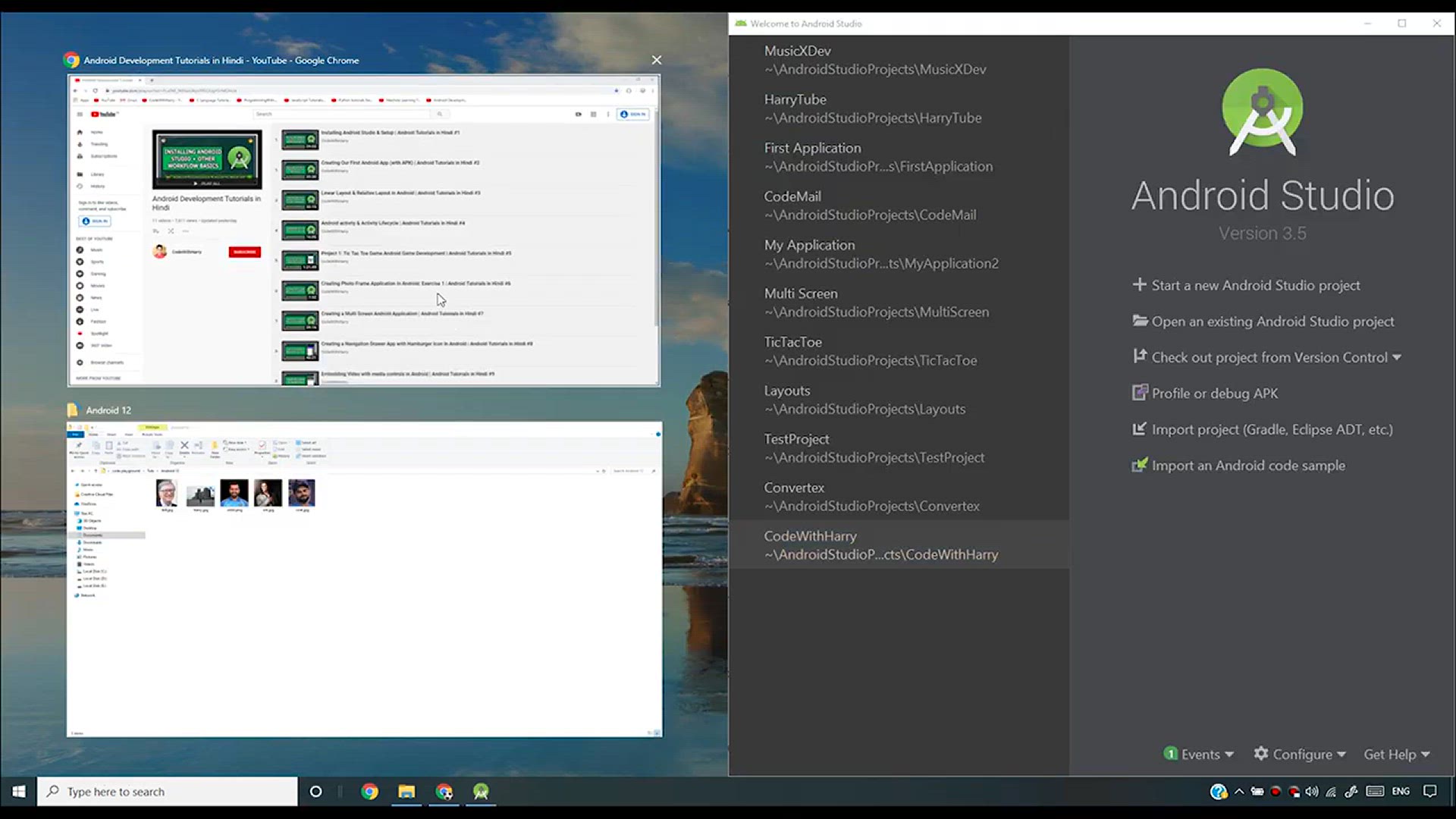Viewport: 1456px width, 819px height.
Task: Open recent project TestProject
Action: [x=899, y=448]
